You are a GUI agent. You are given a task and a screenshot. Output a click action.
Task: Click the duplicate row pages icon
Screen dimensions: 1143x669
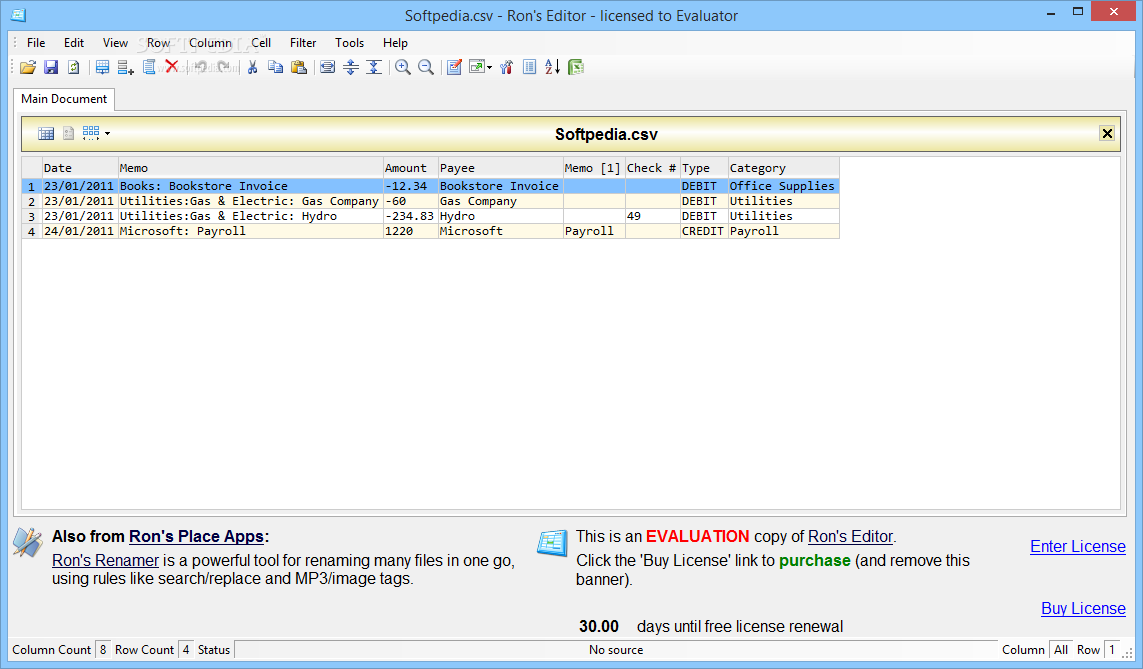pos(149,67)
